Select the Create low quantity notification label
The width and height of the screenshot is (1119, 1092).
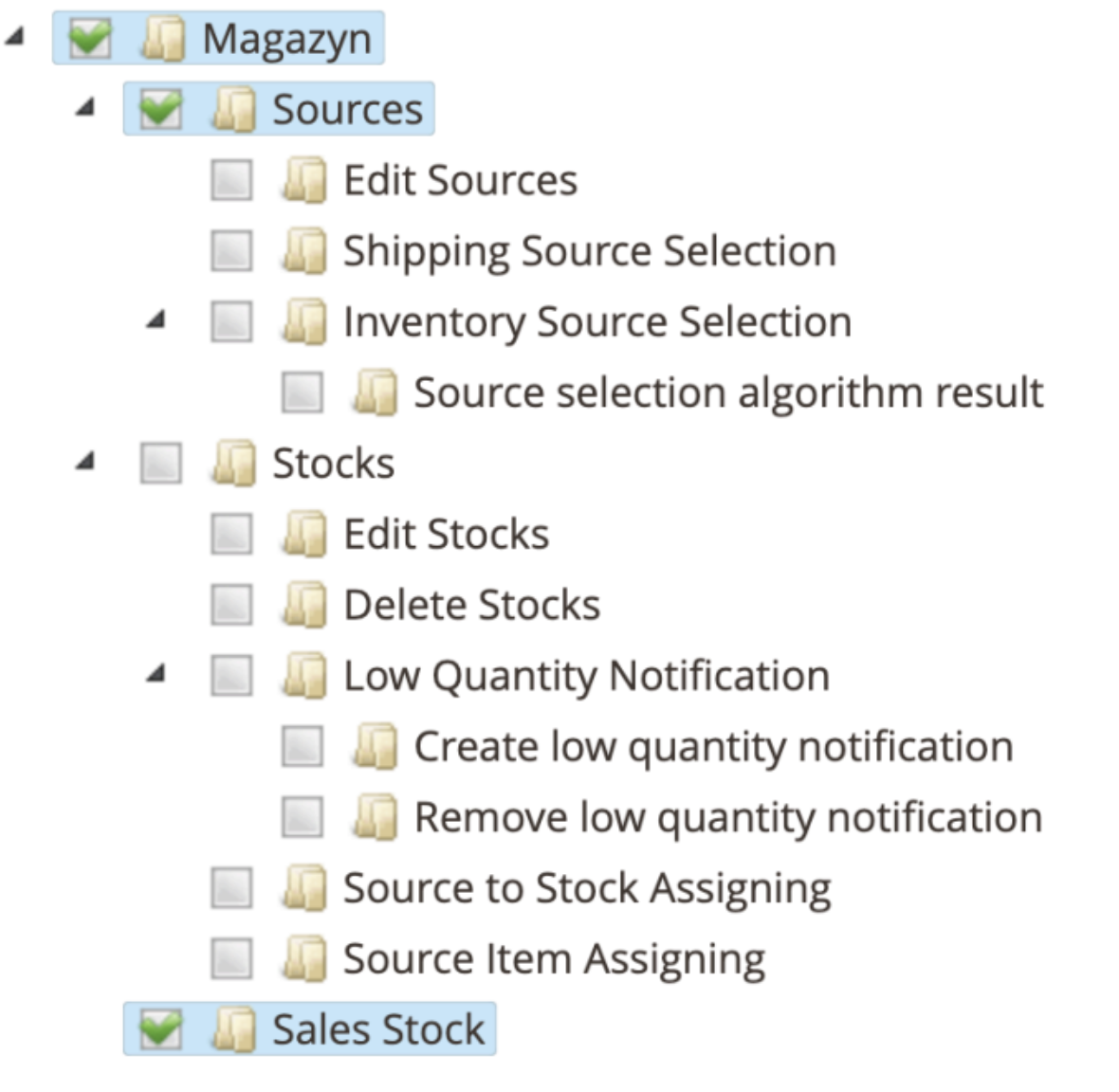(x=713, y=747)
